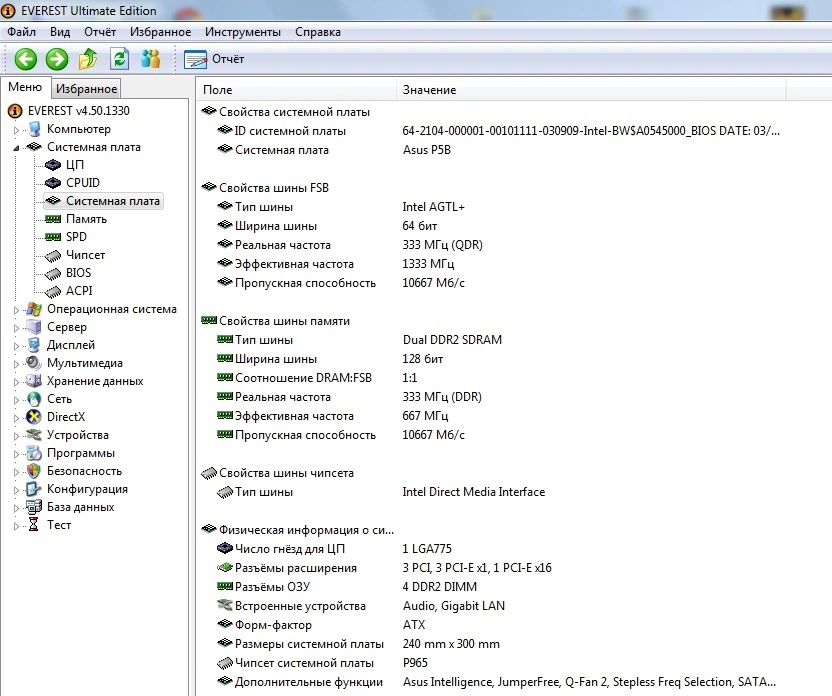Click the Операционная система Windows flag icon
Viewport: 832px width, 696px height.
34,309
